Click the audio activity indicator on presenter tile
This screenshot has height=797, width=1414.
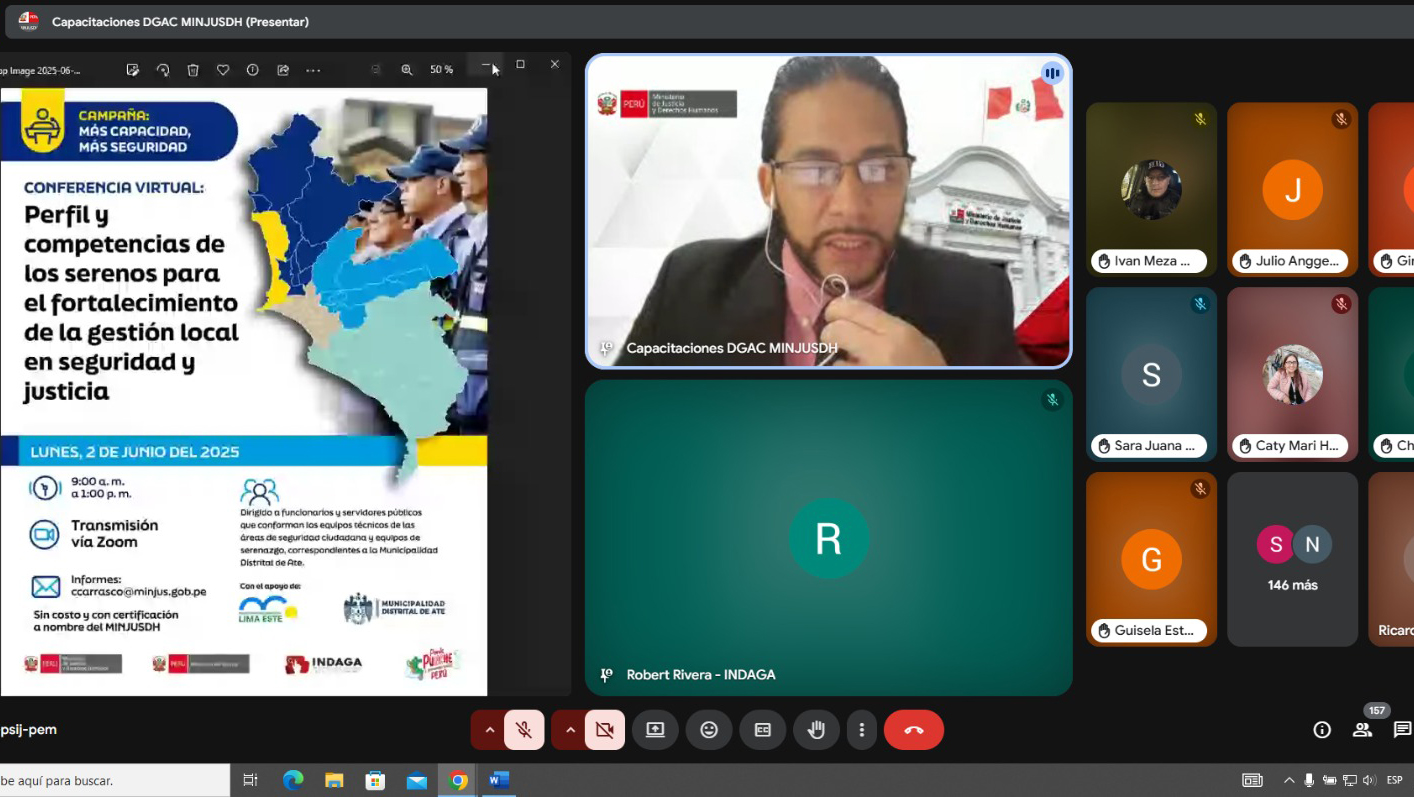pos(1051,74)
